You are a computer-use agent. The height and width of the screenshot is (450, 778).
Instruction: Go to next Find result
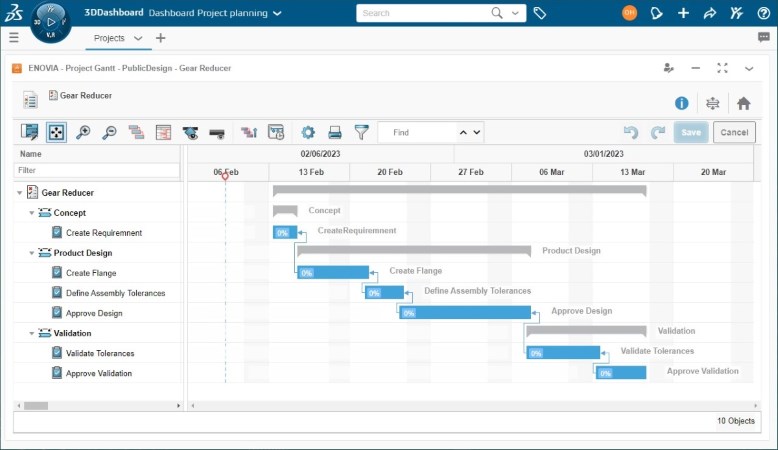[477, 132]
